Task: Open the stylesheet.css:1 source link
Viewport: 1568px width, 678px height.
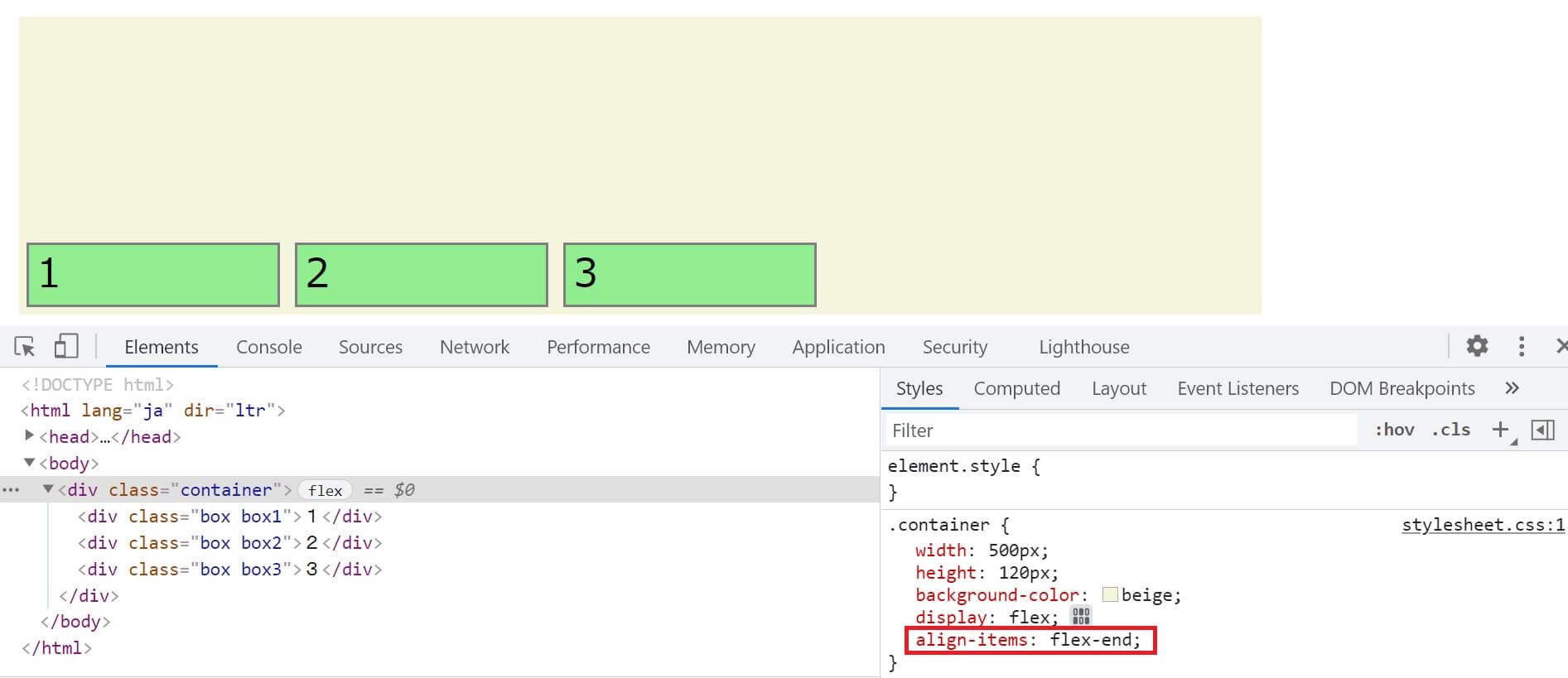Action: pos(1483,525)
